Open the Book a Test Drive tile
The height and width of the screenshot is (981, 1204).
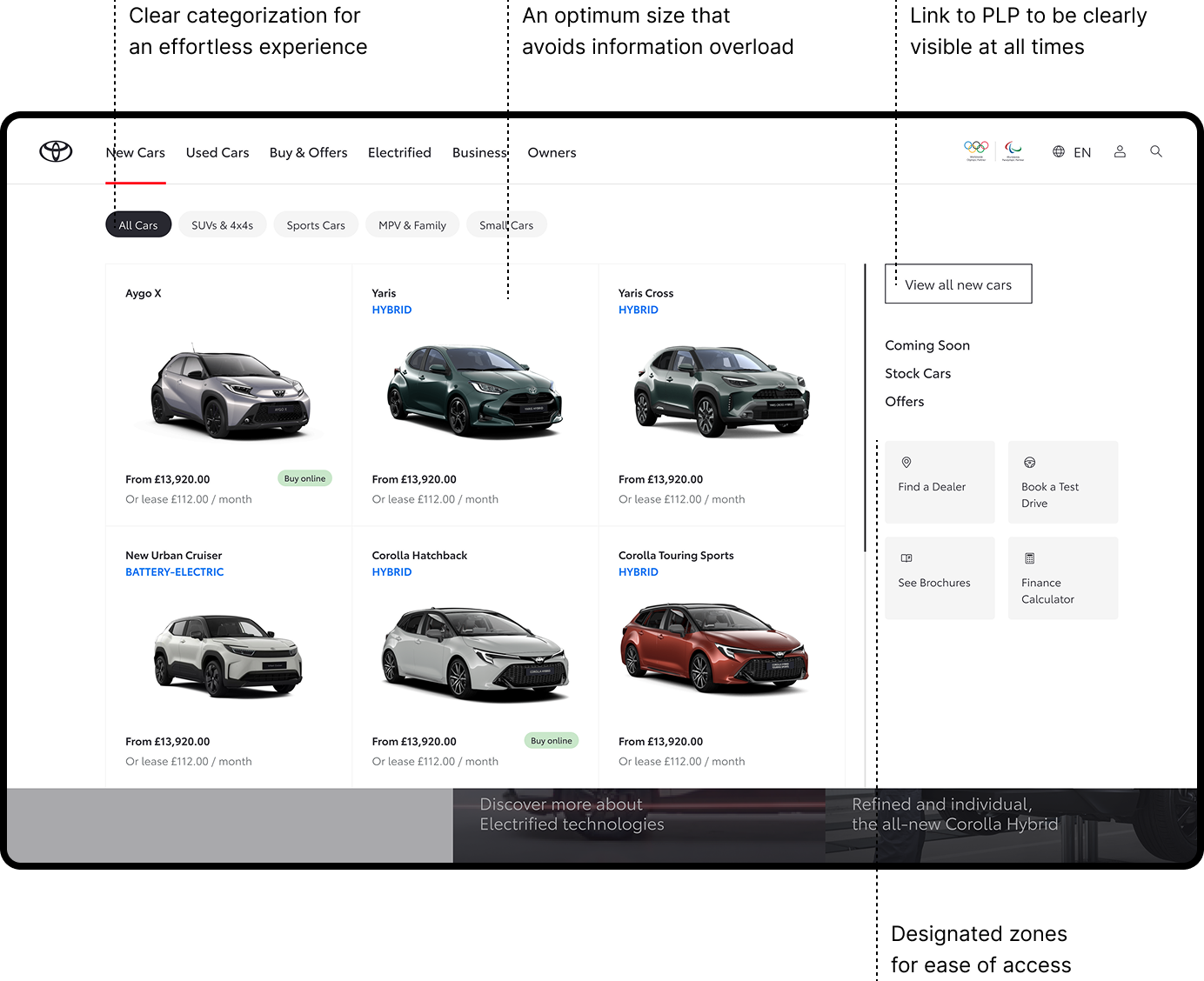[1062, 482]
